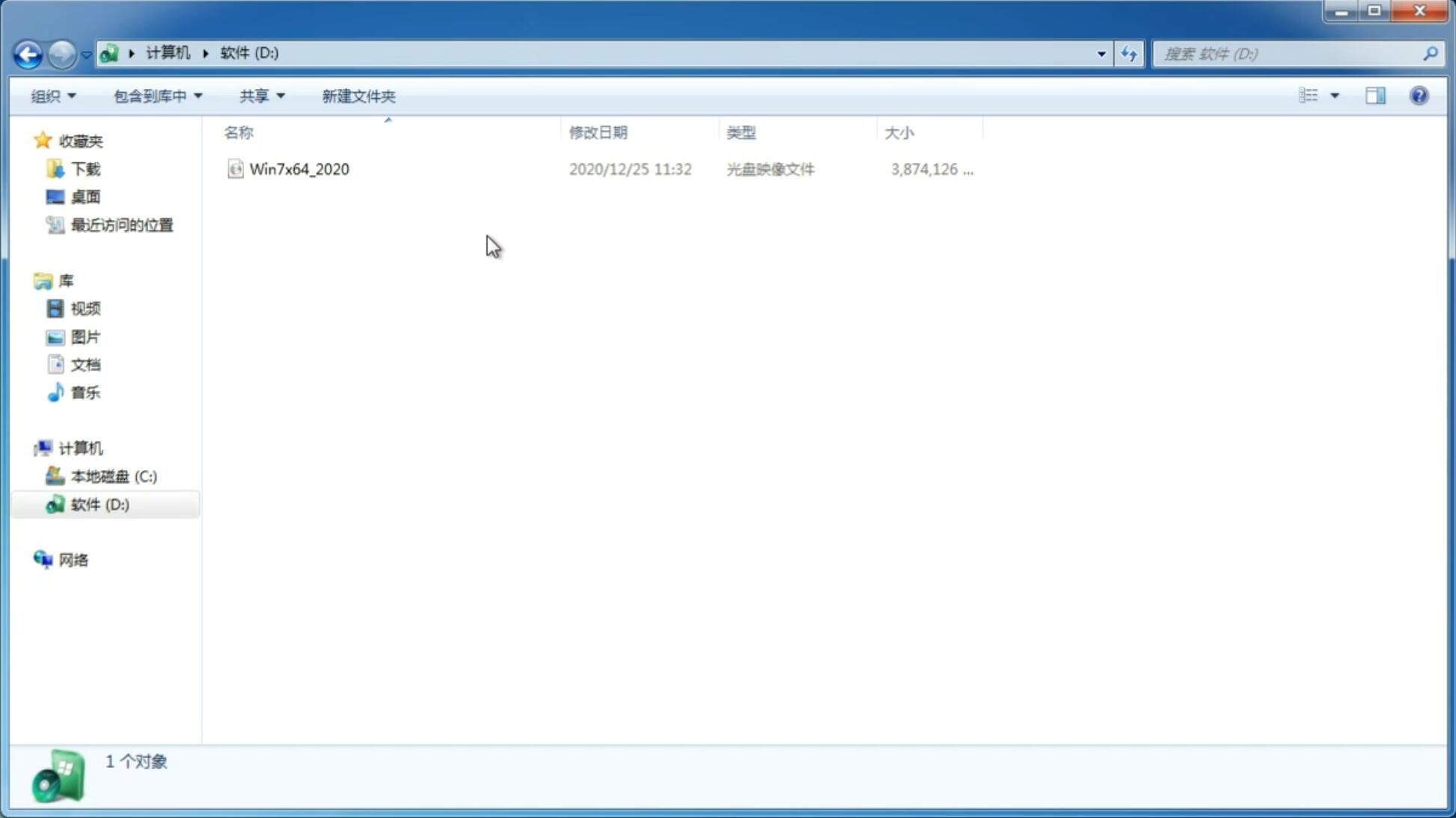1456x818 pixels.
Task: Navigate to 本地磁盘 (C:) drive
Action: click(x=113, y=476)
